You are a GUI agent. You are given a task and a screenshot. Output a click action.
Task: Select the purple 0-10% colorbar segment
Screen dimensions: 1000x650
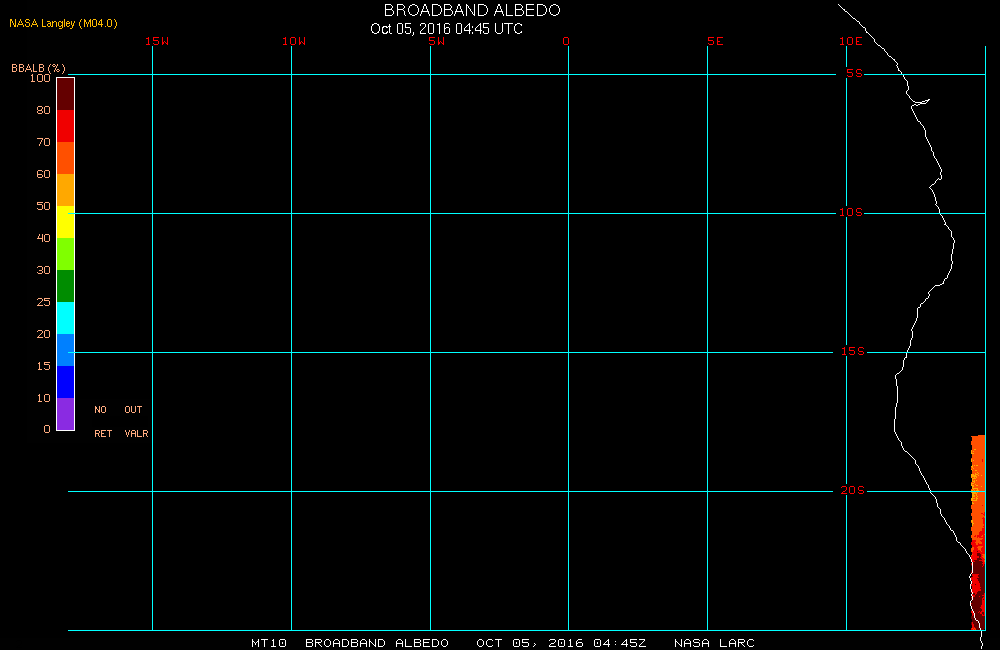66,413
